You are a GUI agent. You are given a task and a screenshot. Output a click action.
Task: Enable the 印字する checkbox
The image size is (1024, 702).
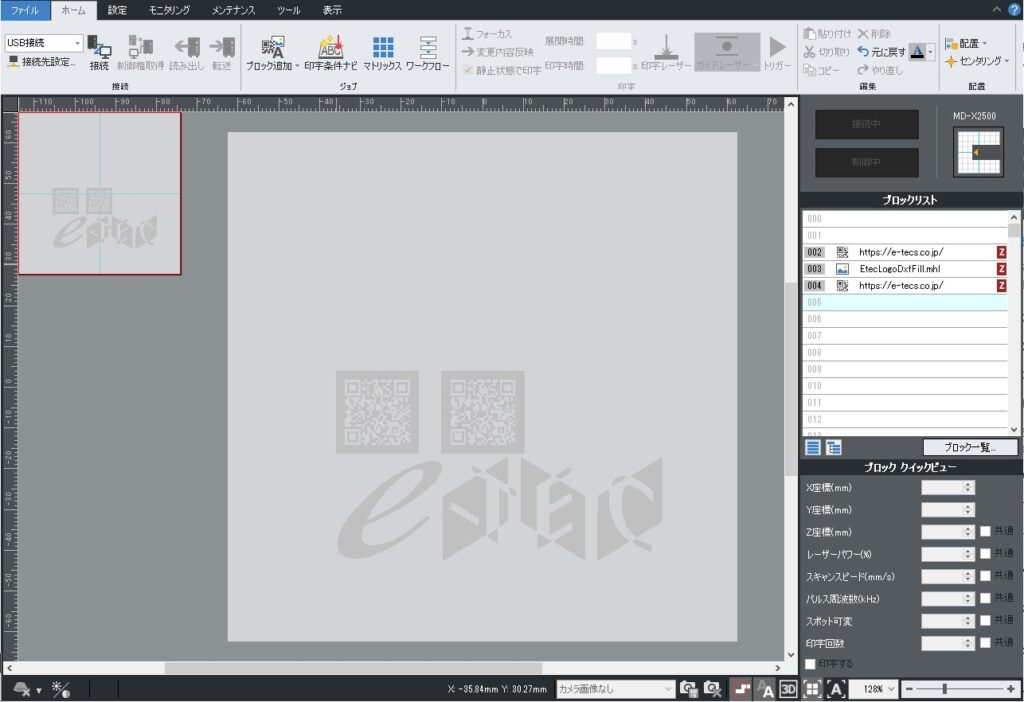click(810, 664)
